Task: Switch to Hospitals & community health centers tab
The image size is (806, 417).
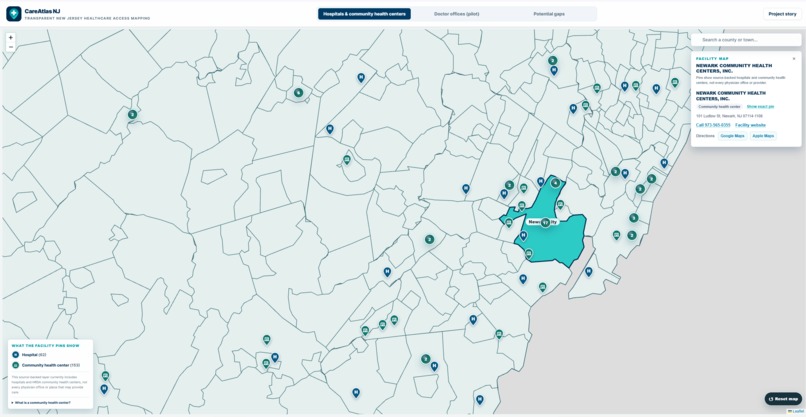Action: [364, 14]
